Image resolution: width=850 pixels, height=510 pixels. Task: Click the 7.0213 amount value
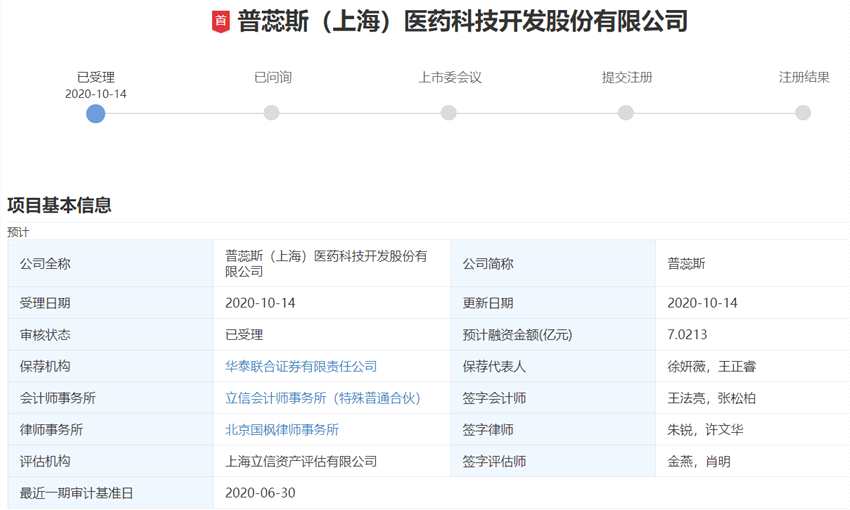tap(687, 334)
